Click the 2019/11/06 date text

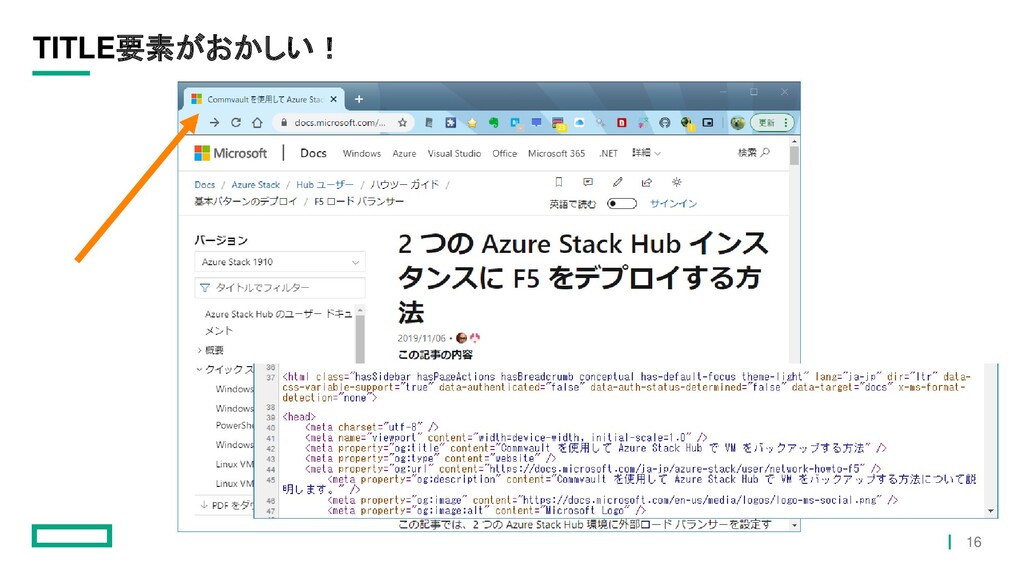[421, 338]
